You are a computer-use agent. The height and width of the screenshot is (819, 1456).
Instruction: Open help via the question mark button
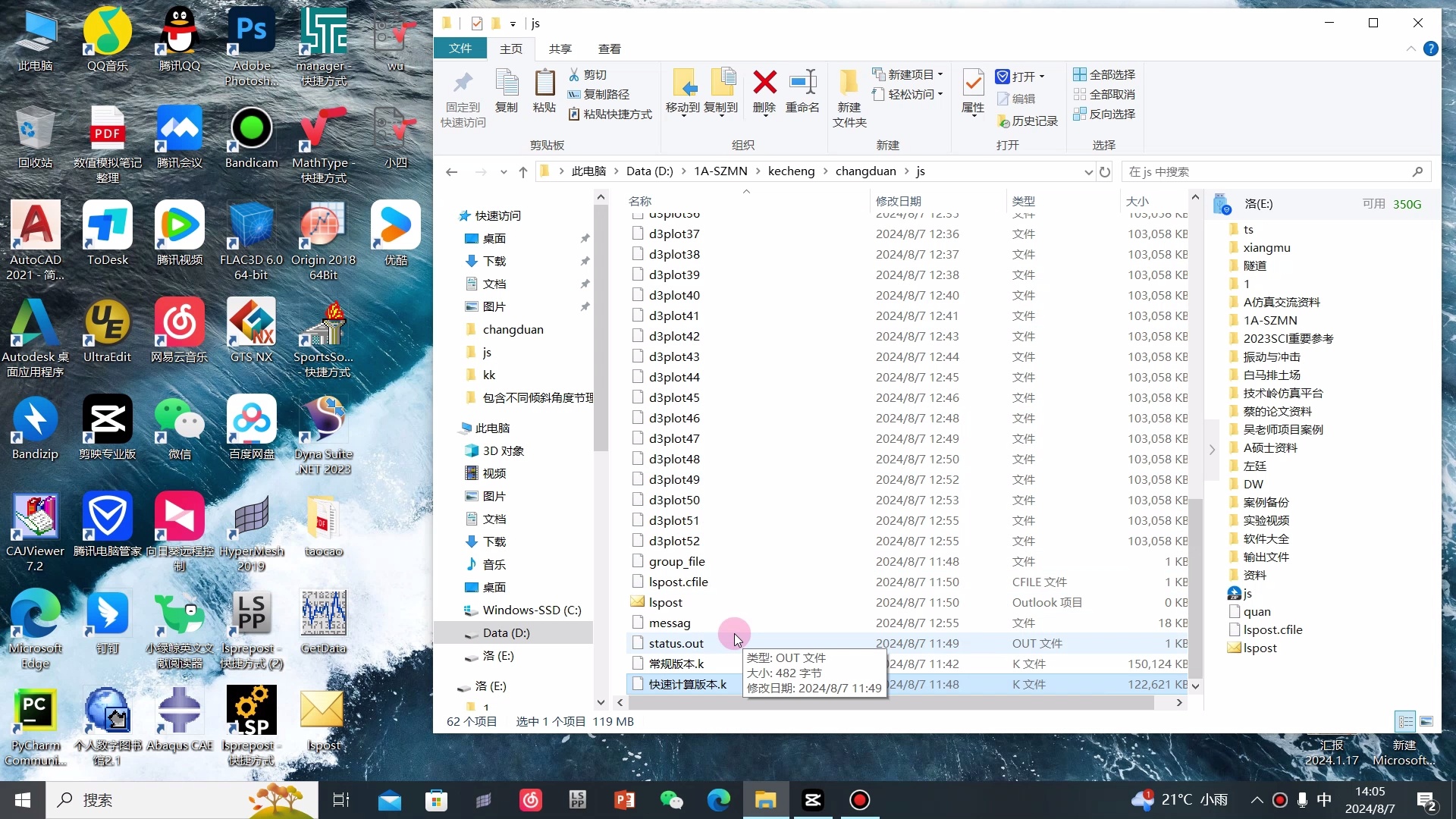coord(1432,48)
